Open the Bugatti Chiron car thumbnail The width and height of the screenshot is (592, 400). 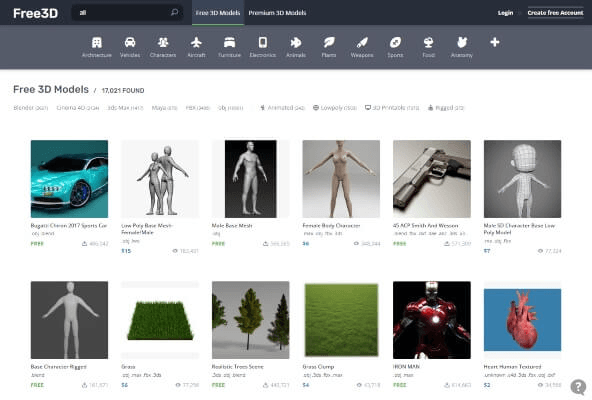click(x=69, y=179)
